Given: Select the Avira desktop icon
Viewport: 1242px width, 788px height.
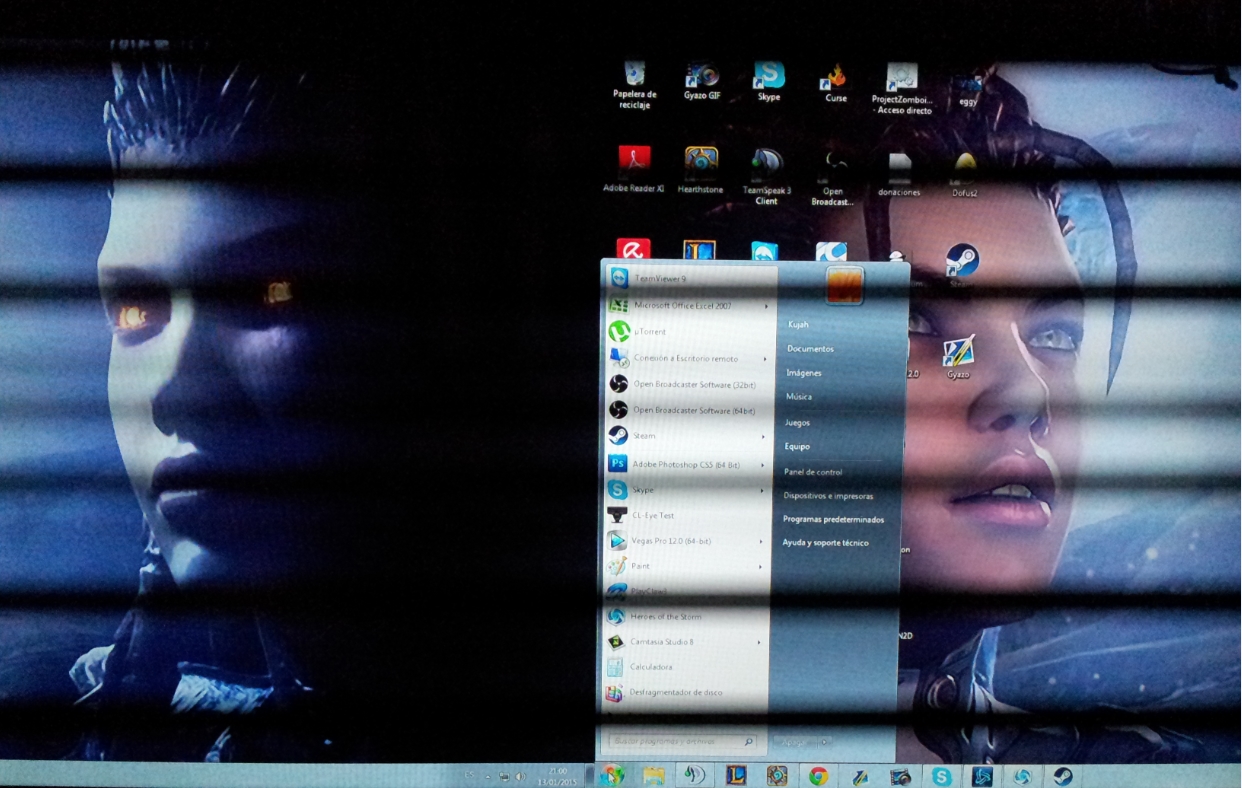Looking at the screenshot, I should (633, 249).
